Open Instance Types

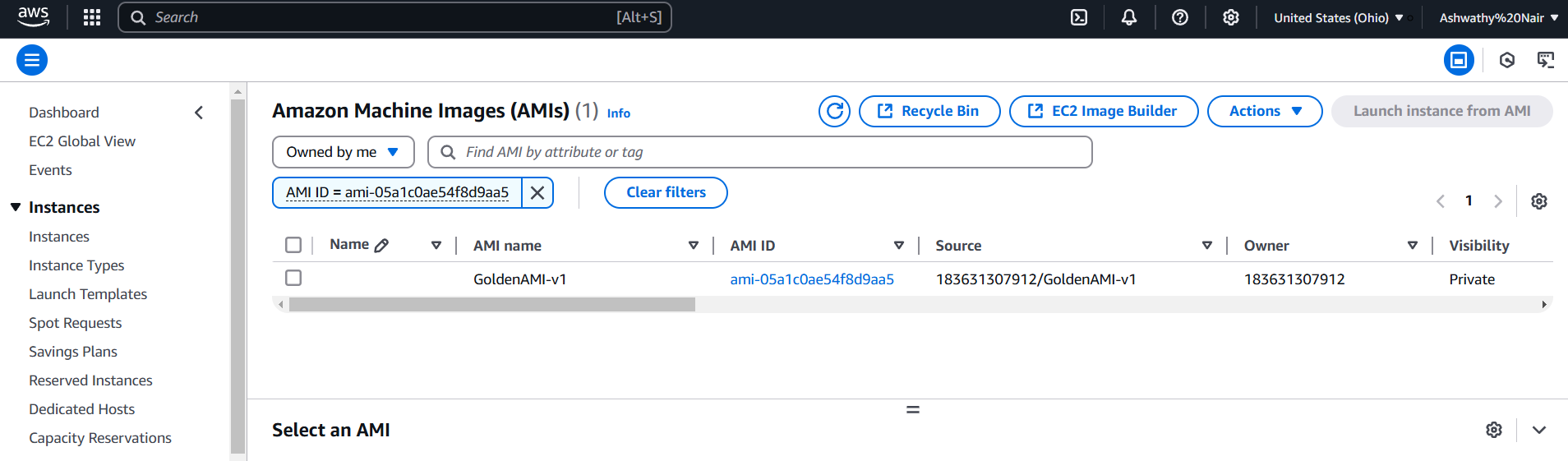(x=76, y=265)
